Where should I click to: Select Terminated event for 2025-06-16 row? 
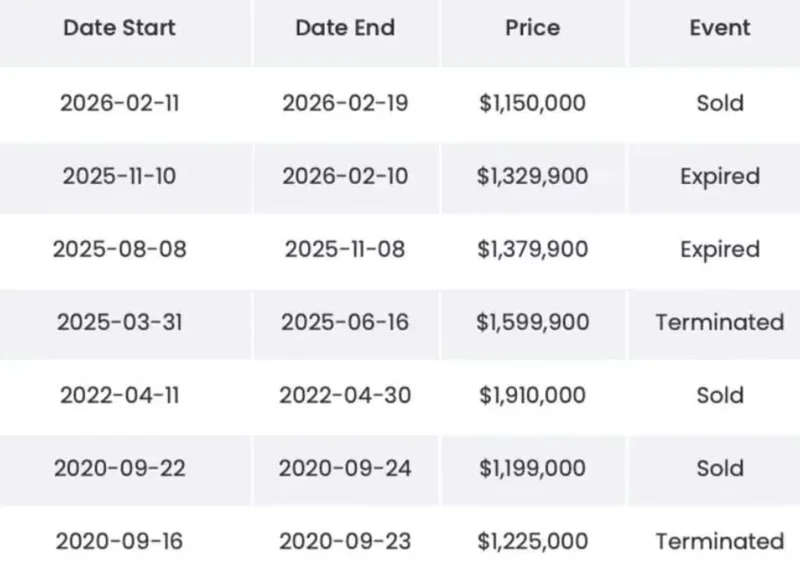pos(719,322)
